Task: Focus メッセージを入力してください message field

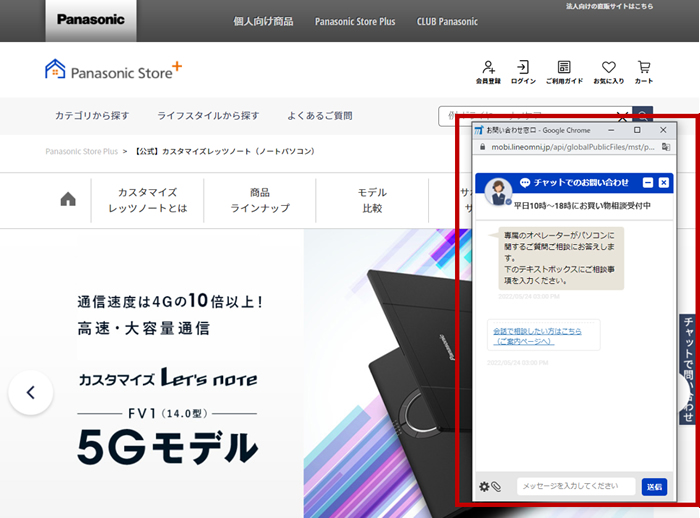Action: 576,486
